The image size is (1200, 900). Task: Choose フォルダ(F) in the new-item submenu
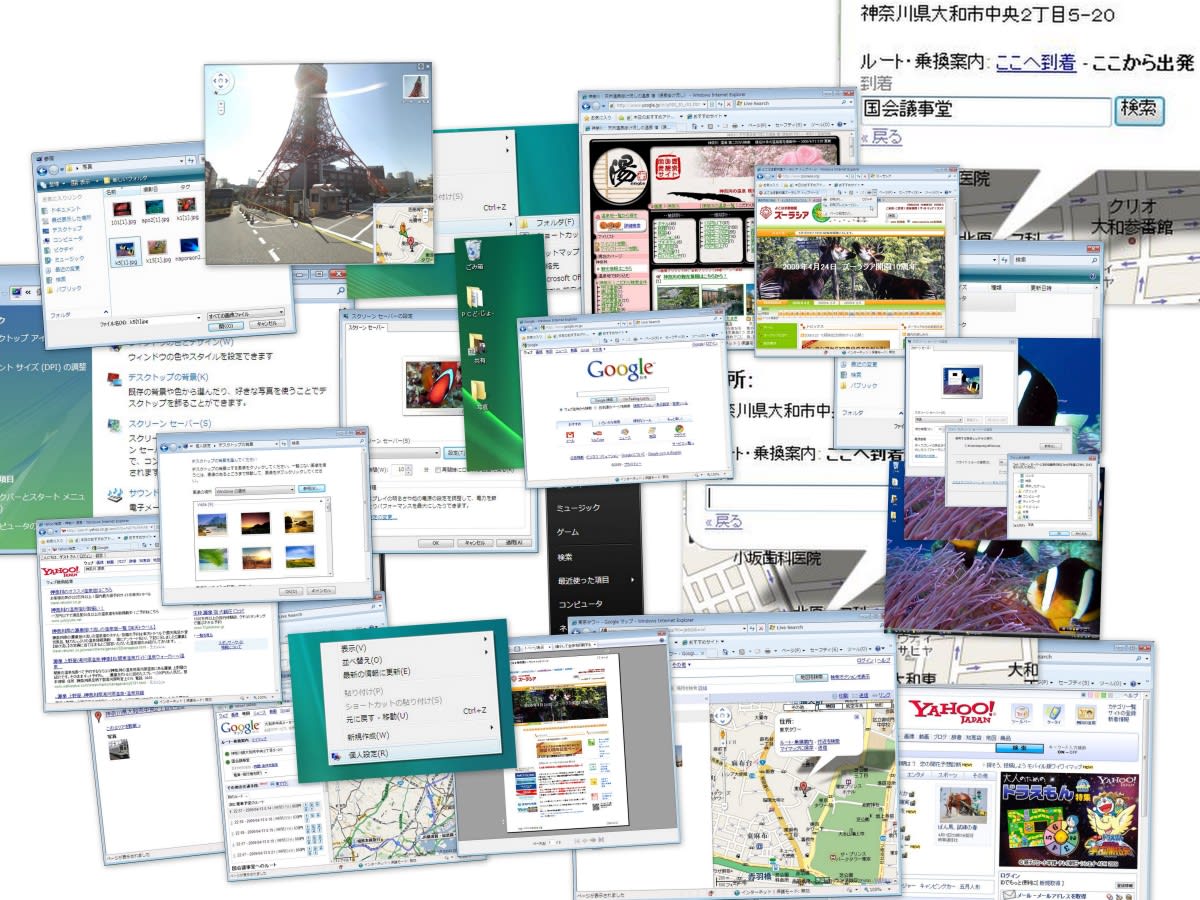(x=553, y=222)
